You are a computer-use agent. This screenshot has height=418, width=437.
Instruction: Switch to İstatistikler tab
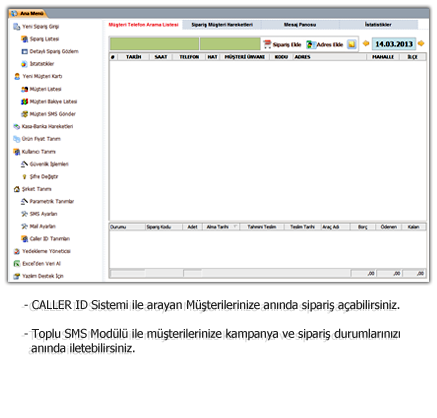[378, 25]
